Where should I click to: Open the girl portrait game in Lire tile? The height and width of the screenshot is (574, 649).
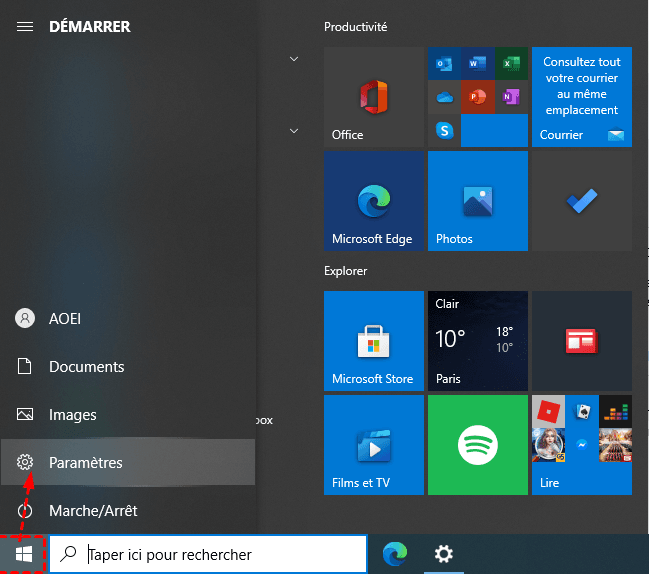[548, 445]
